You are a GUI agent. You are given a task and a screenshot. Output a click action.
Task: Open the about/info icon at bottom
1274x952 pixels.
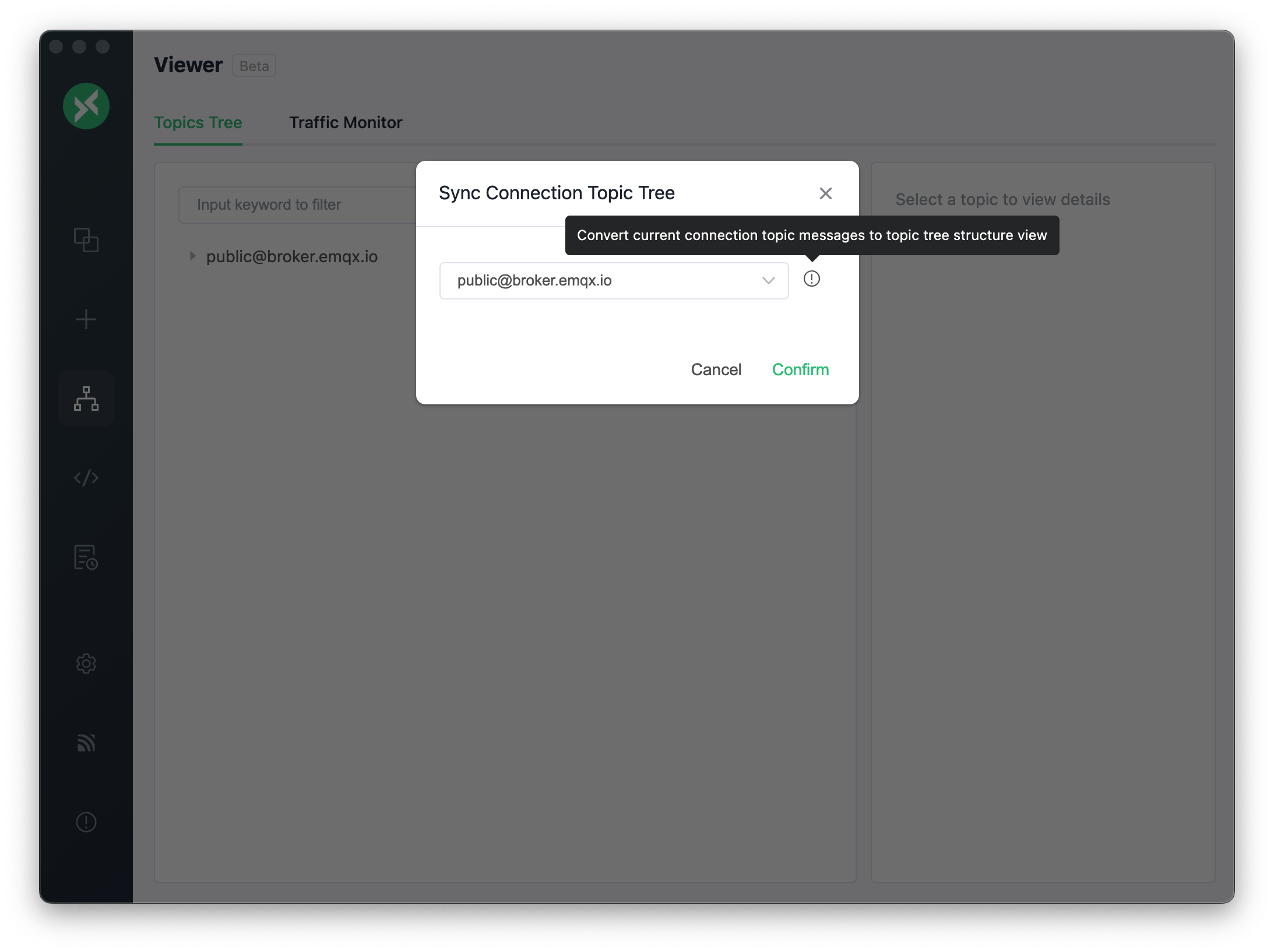tap(86, 822)
